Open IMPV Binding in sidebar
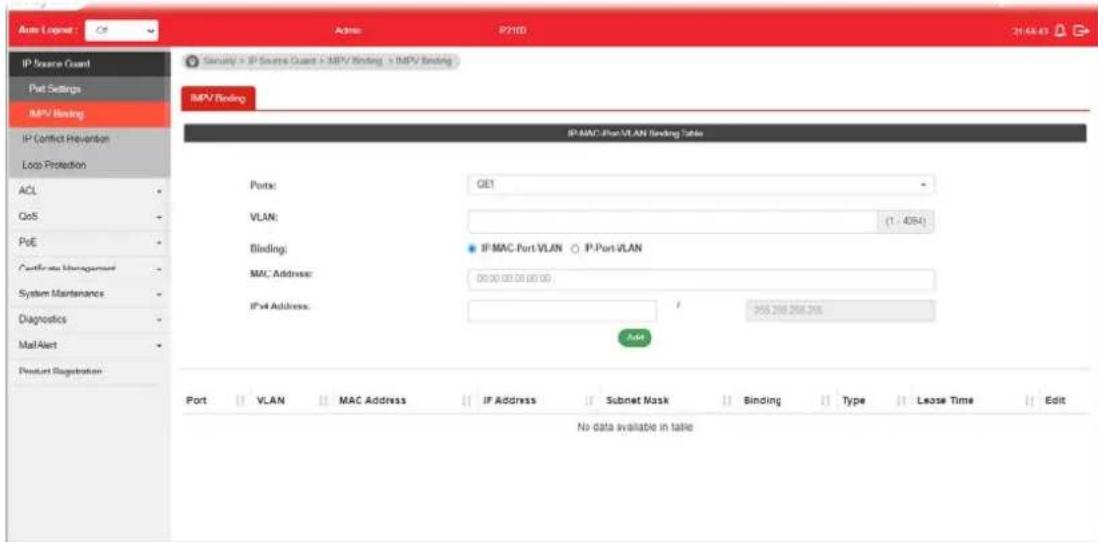Viewport: 1098px width, 542px height. point(87,114)
